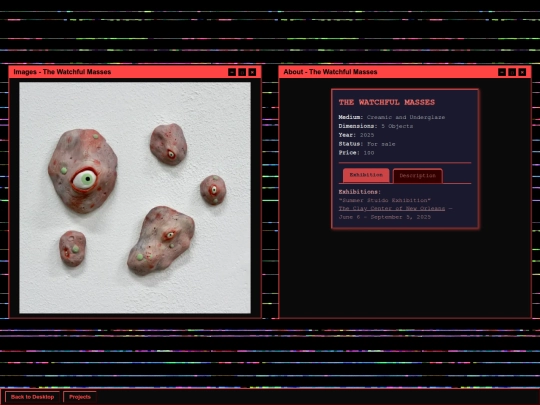Open the Projects taskbar button
This screenshot has width=540, height=405.
[80, 397]
